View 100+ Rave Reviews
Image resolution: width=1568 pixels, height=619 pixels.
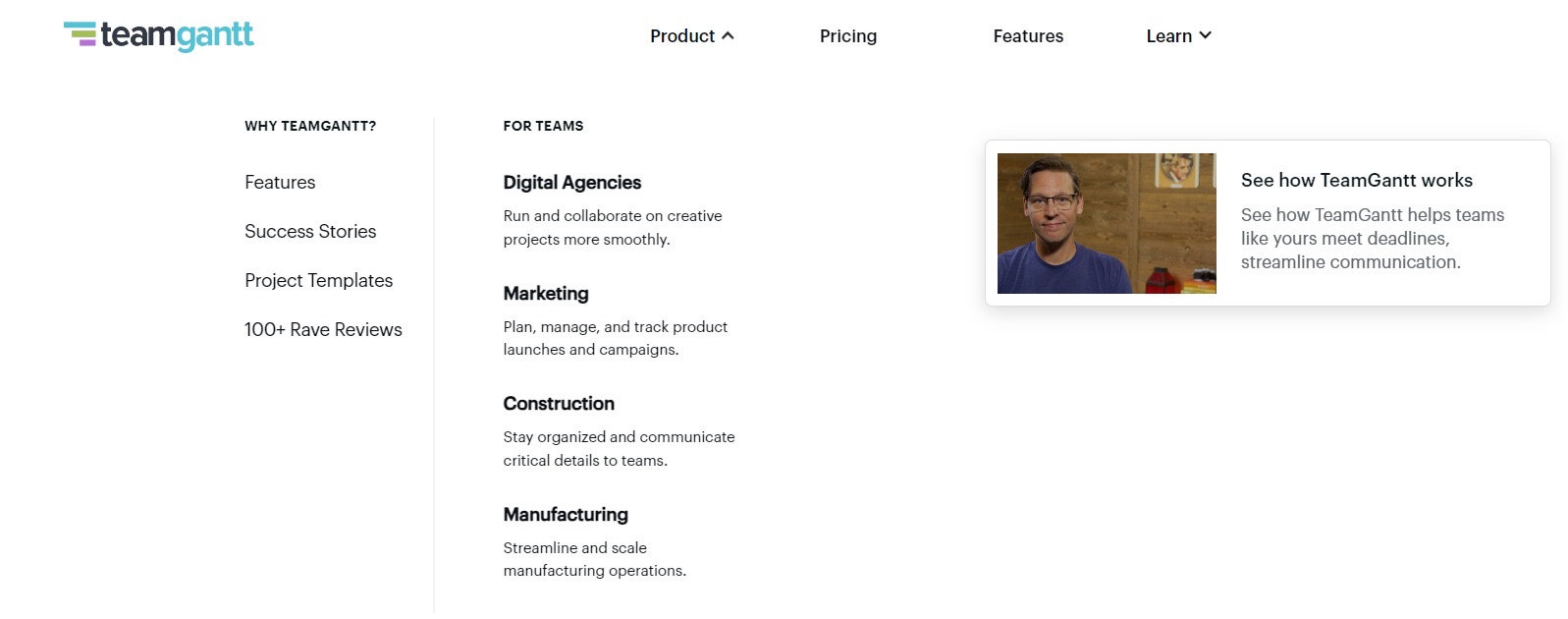coord(323,330)
